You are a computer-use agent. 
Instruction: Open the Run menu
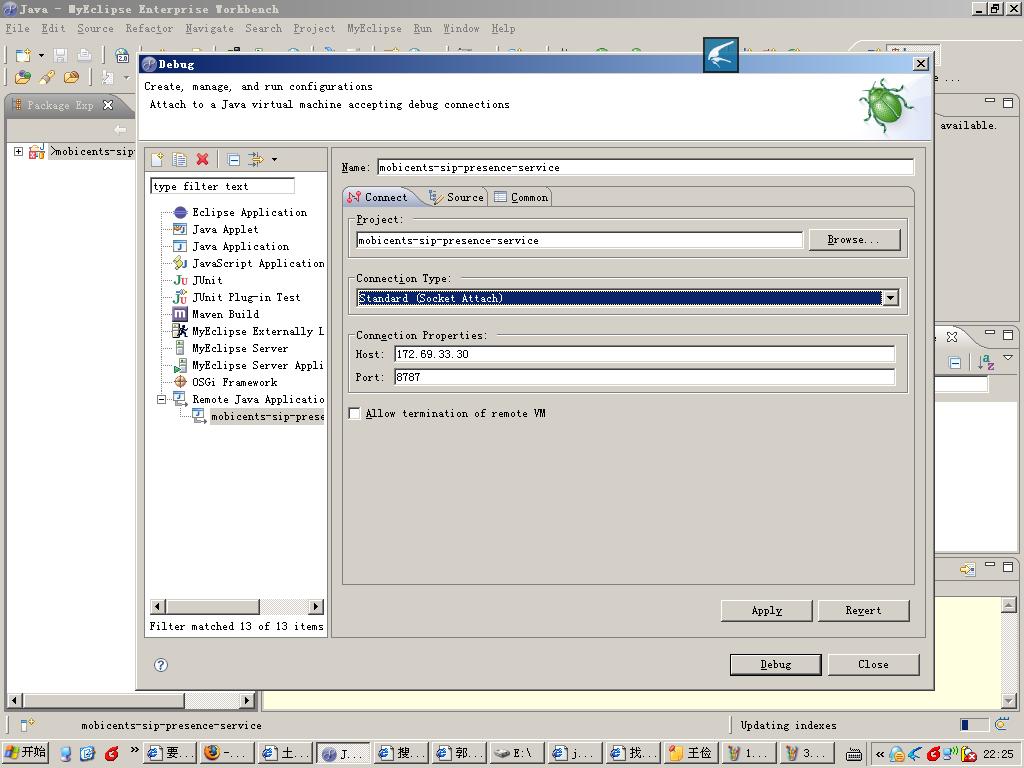423,29
